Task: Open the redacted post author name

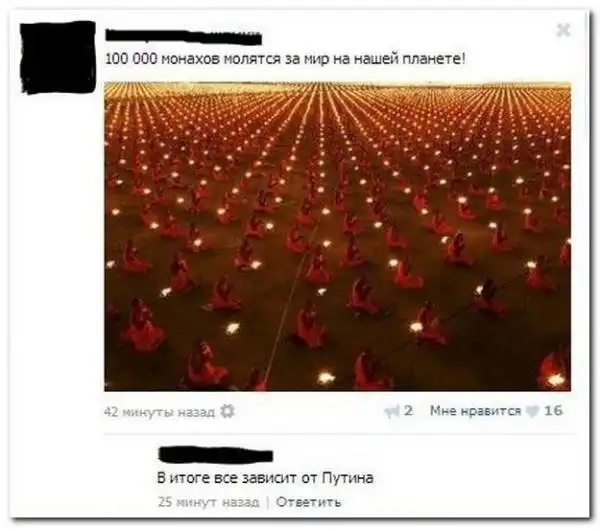Action: [183, 37]
